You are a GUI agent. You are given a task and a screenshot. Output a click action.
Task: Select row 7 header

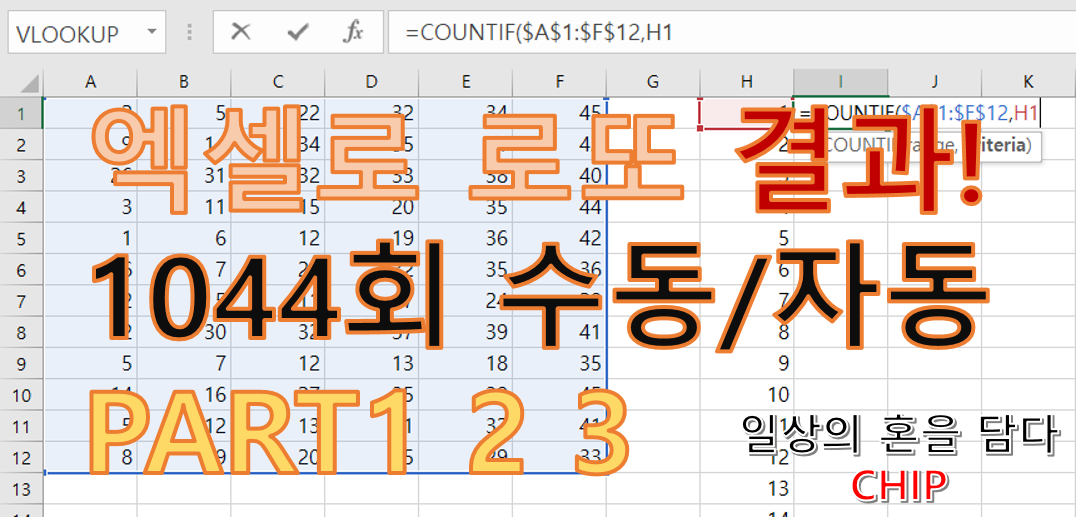21,301
